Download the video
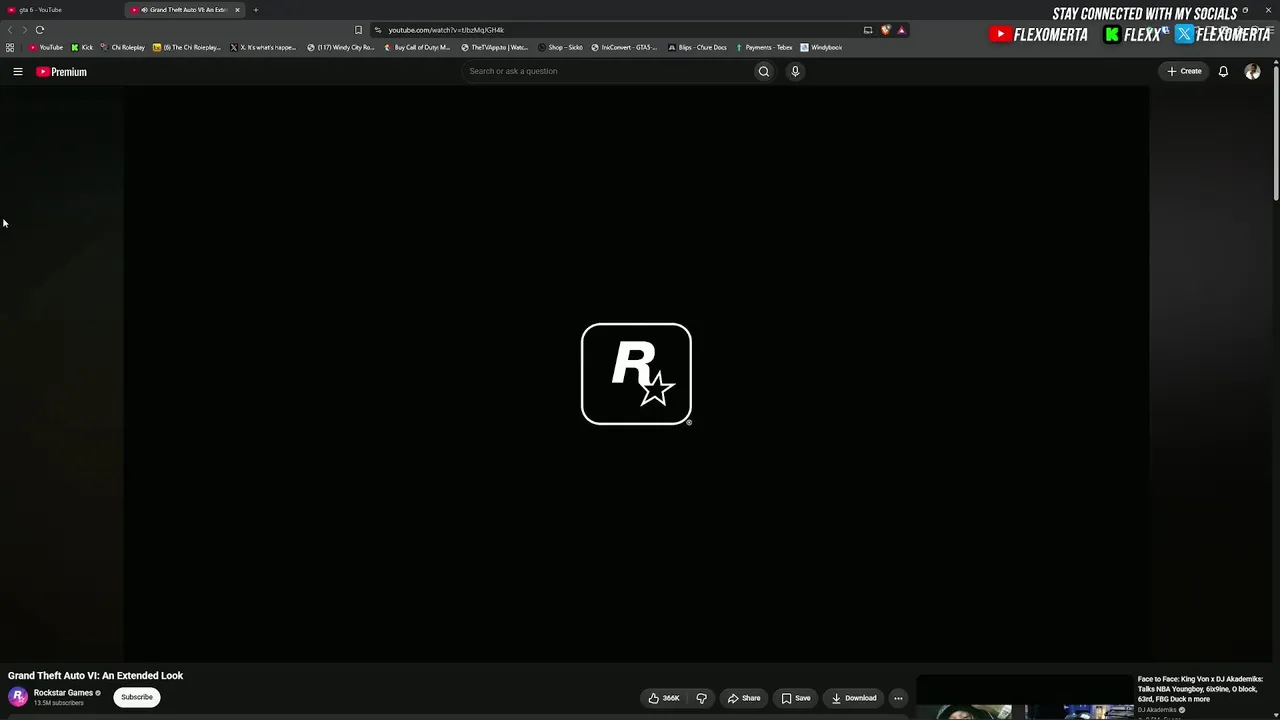 [x=853, y=698]
